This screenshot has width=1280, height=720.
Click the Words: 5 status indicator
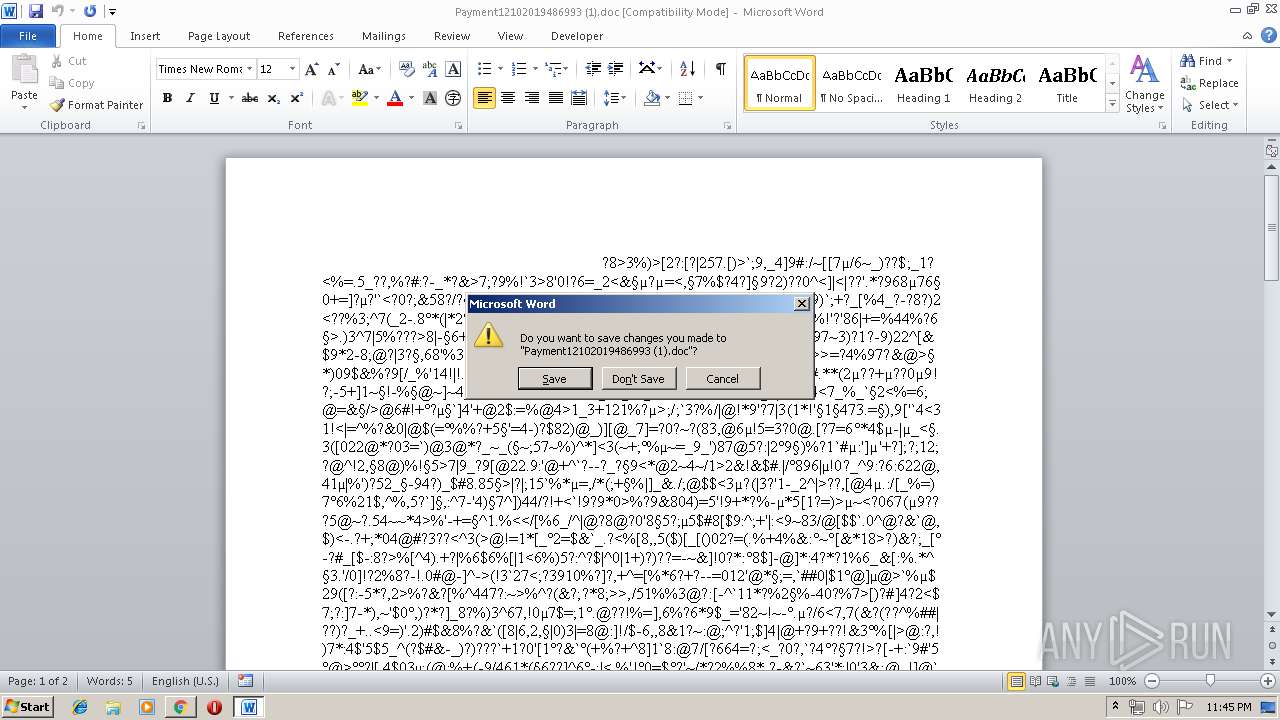point(109,681)
